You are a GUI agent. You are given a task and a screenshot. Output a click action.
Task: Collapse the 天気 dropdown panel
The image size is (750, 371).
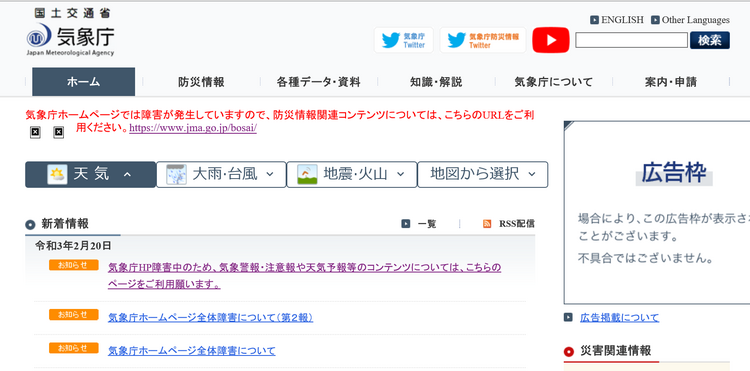tap(90, 175)
